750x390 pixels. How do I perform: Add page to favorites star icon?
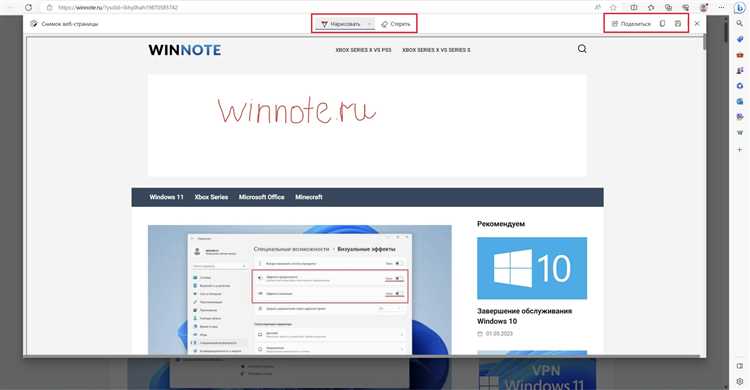(x=613, y=8)
